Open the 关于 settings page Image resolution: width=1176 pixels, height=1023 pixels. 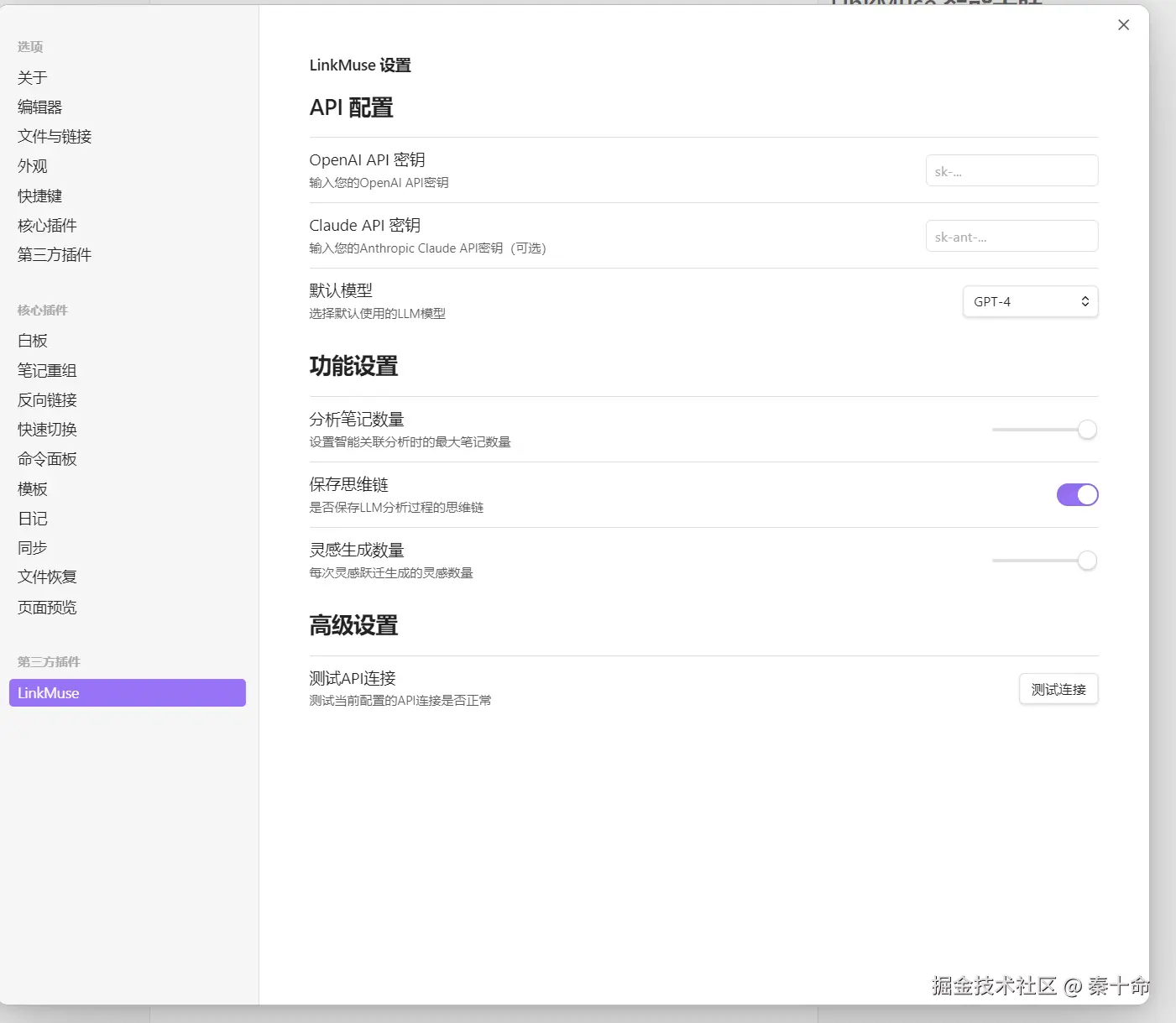(33, 78)
